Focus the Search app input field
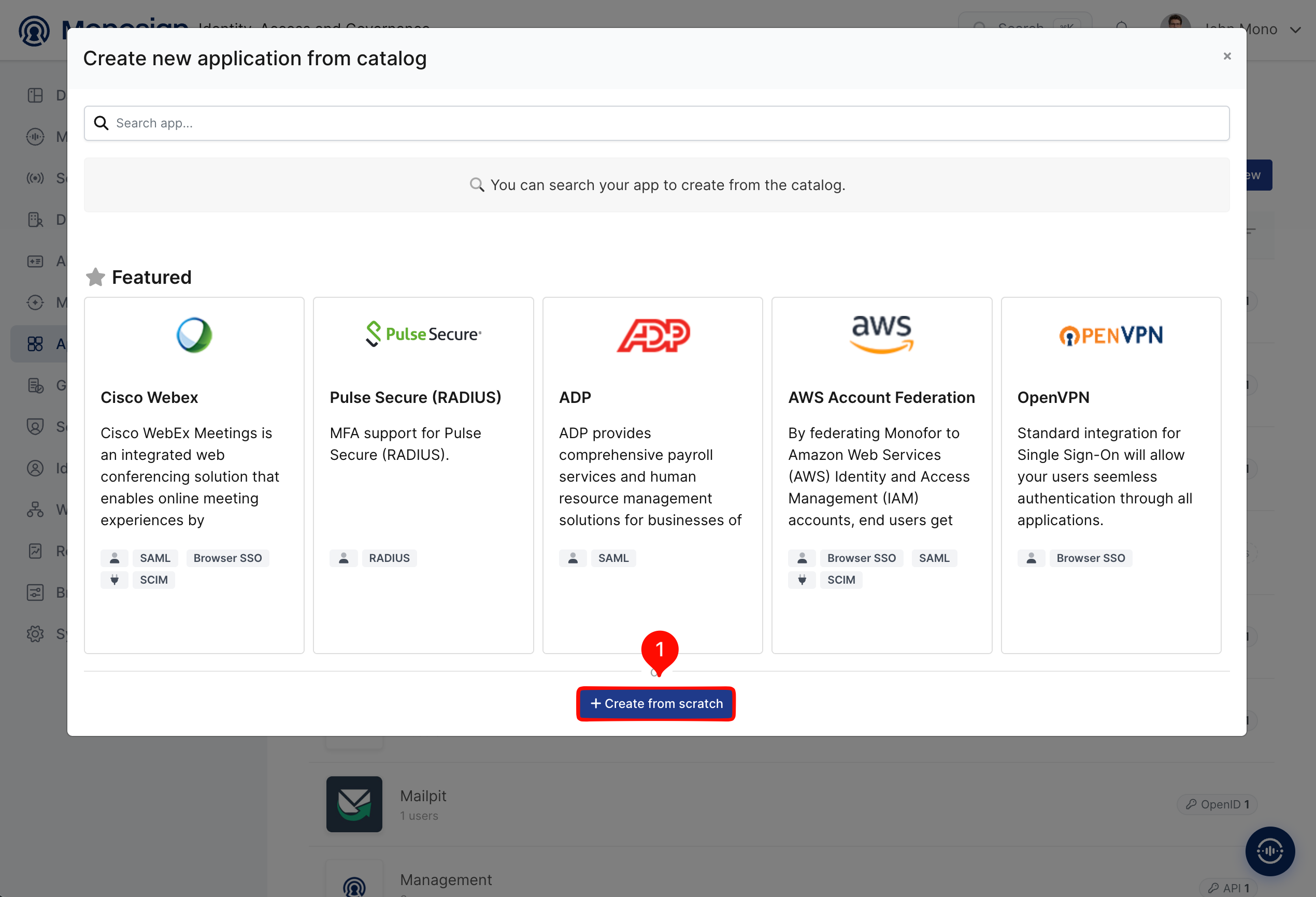Image resolution: width=1316 pixels, height=897 pixels. point(656,123)
